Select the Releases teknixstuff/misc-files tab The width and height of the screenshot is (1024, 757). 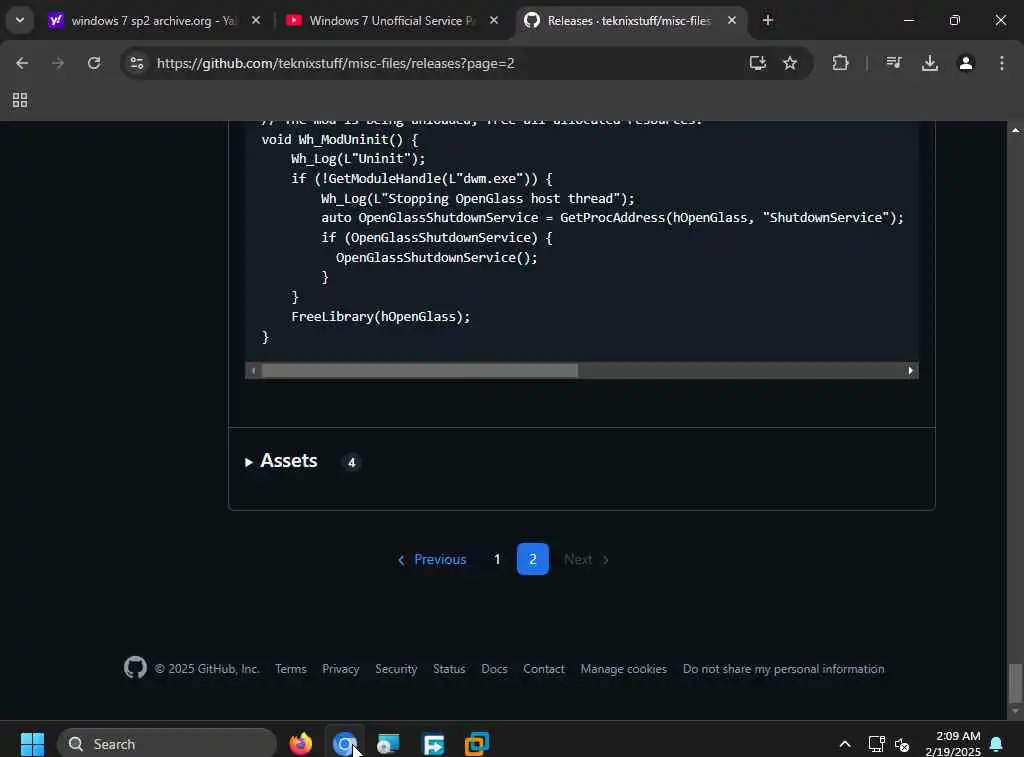[x=630, y=21]
